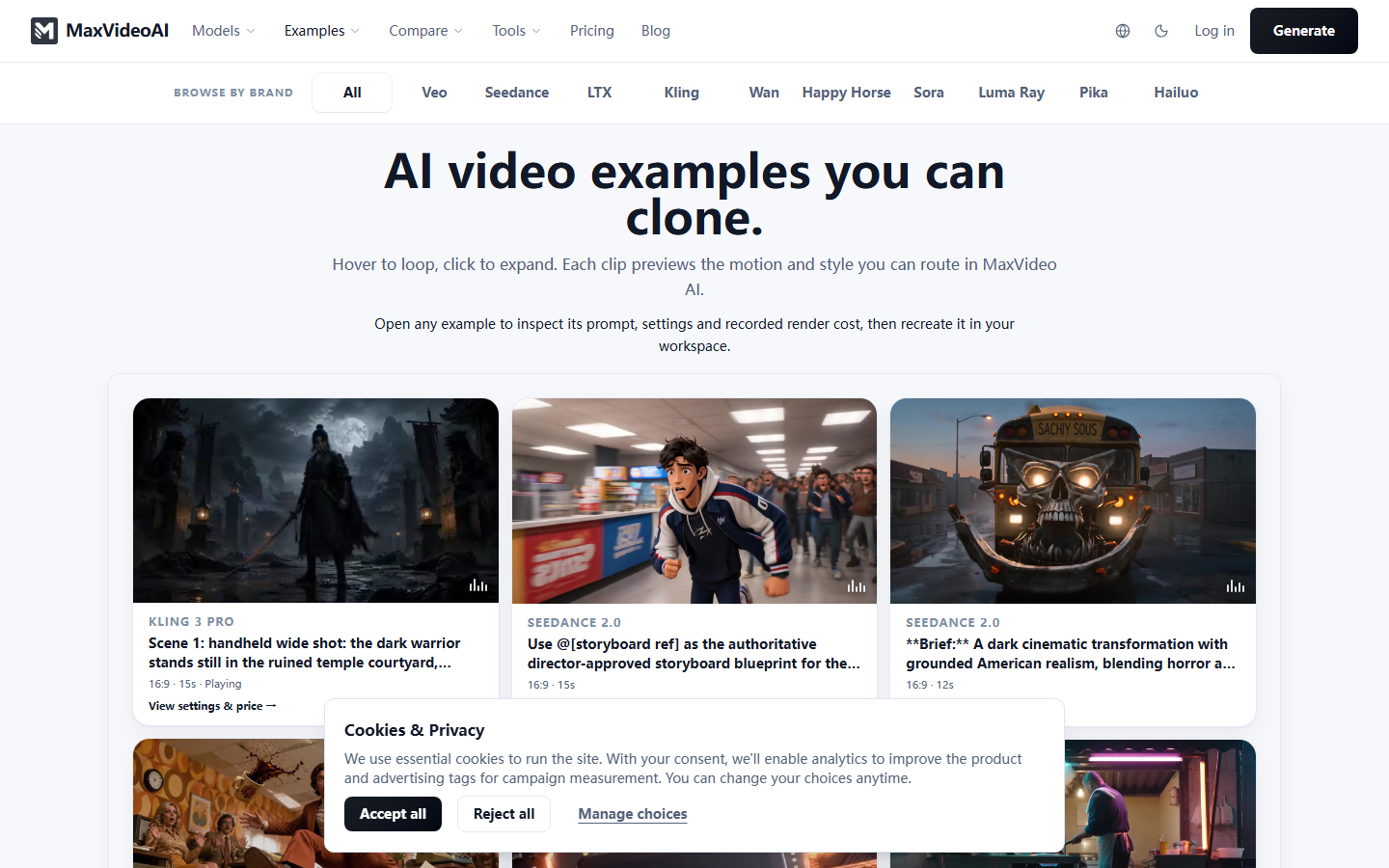The width and height of the screenshot is (1389, 868).
Task: Click Scene 1 handheld wide shot title
Action: tap(305, 653)
